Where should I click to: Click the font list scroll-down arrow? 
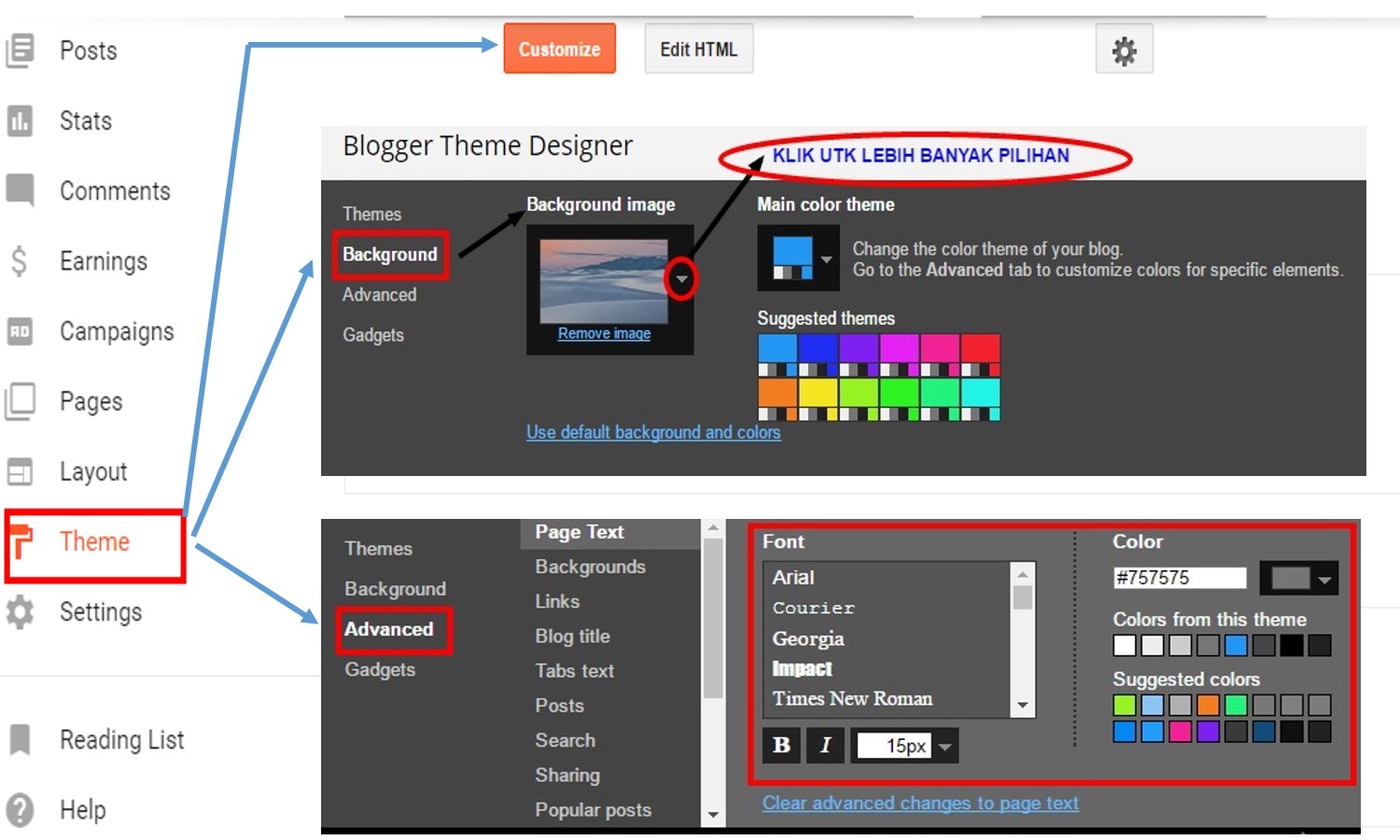click(1023, 706)
